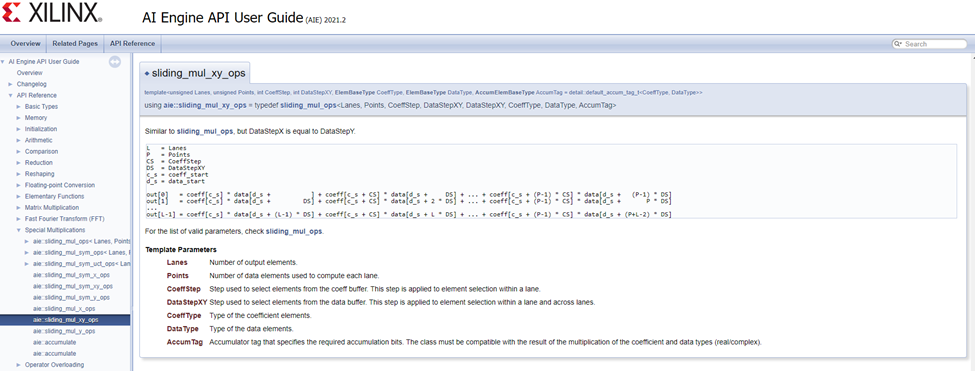Open Matrix Multiplication in the sidebar
This screenshot has height=371, width=975.
(x=52, y=208)
